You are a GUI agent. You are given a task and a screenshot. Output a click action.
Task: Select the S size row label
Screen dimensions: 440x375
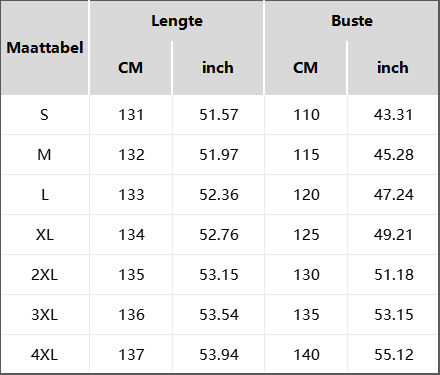(x=44, y=115)
